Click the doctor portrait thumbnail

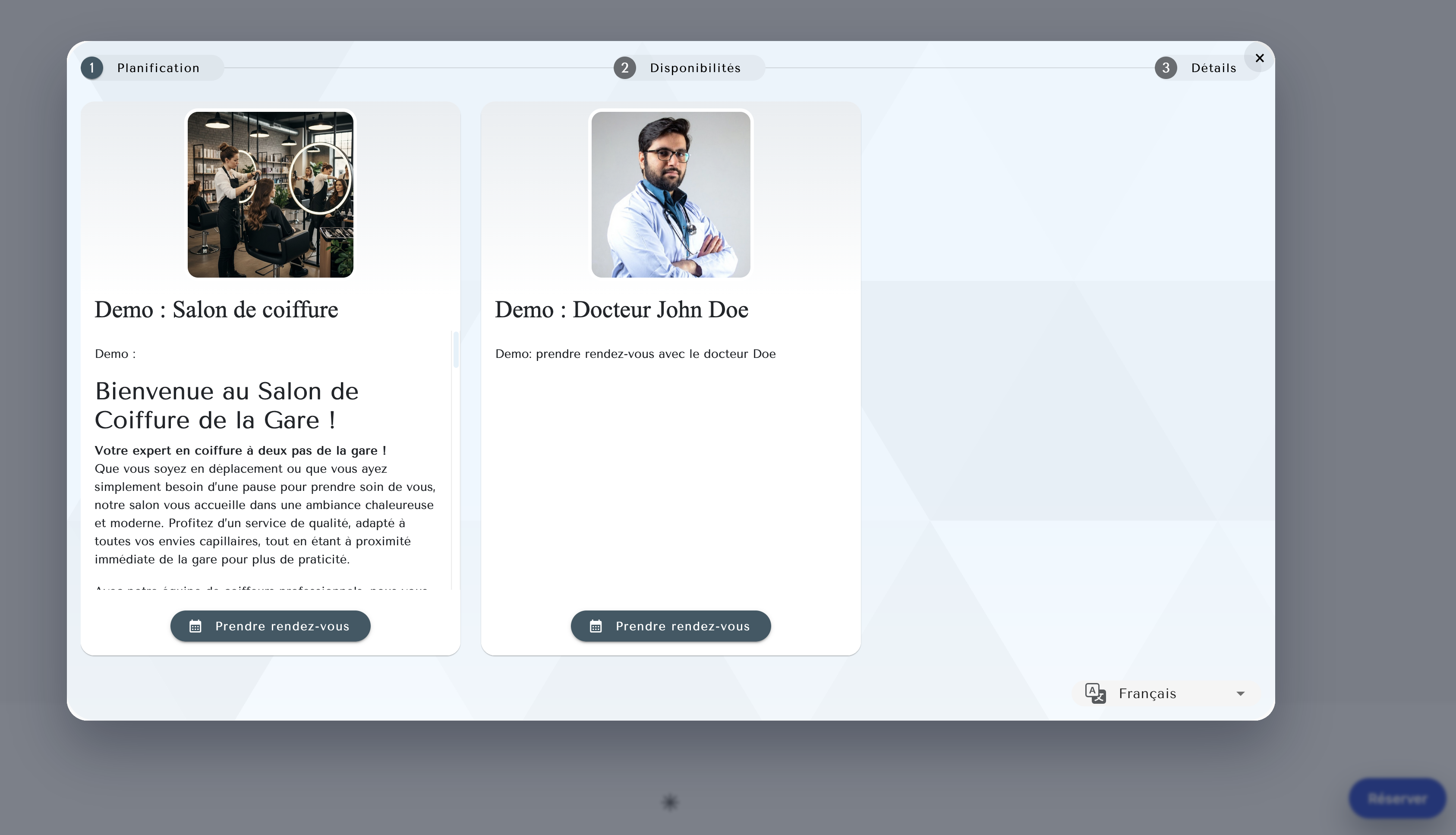point(671,194)
